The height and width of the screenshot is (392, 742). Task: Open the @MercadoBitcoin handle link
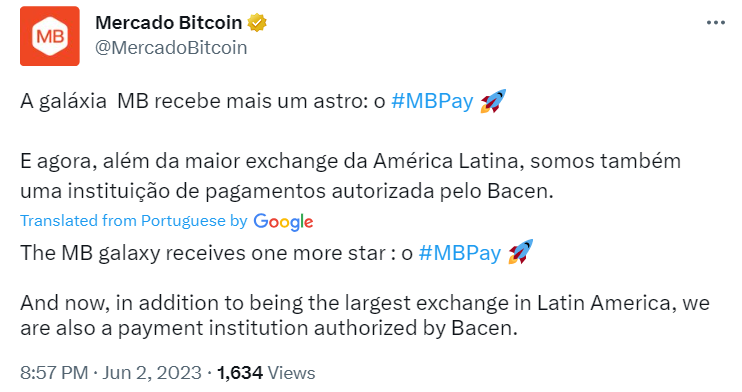point(171,48)
